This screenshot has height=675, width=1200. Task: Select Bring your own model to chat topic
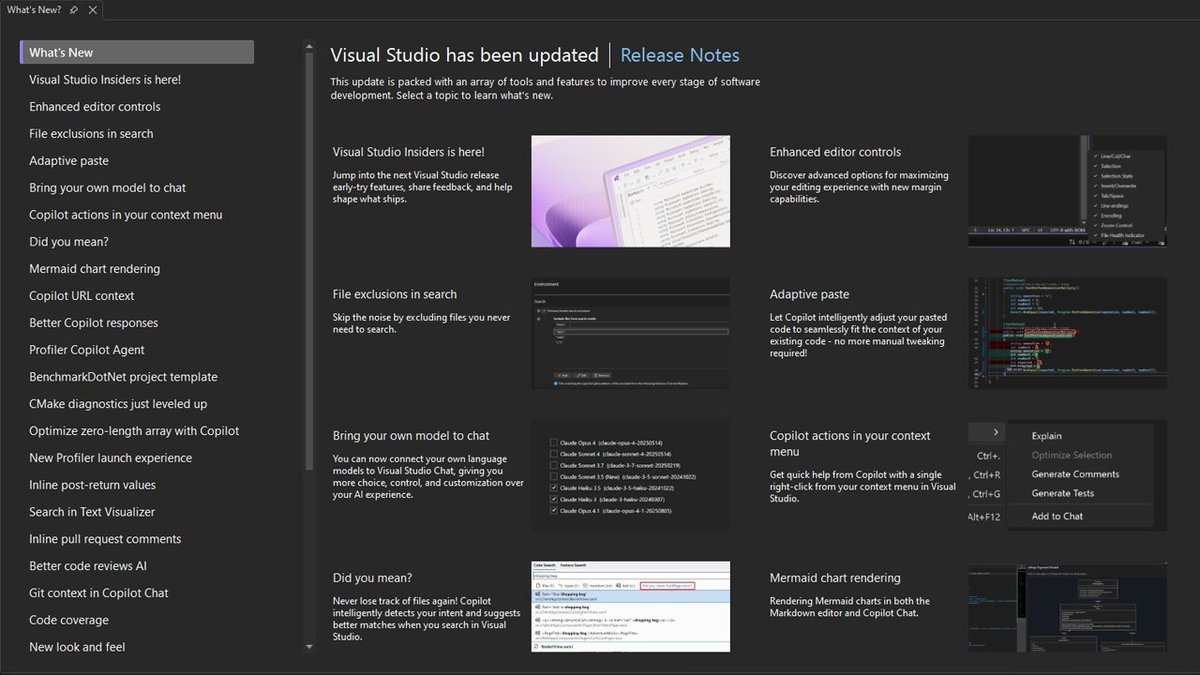(107, 187)
